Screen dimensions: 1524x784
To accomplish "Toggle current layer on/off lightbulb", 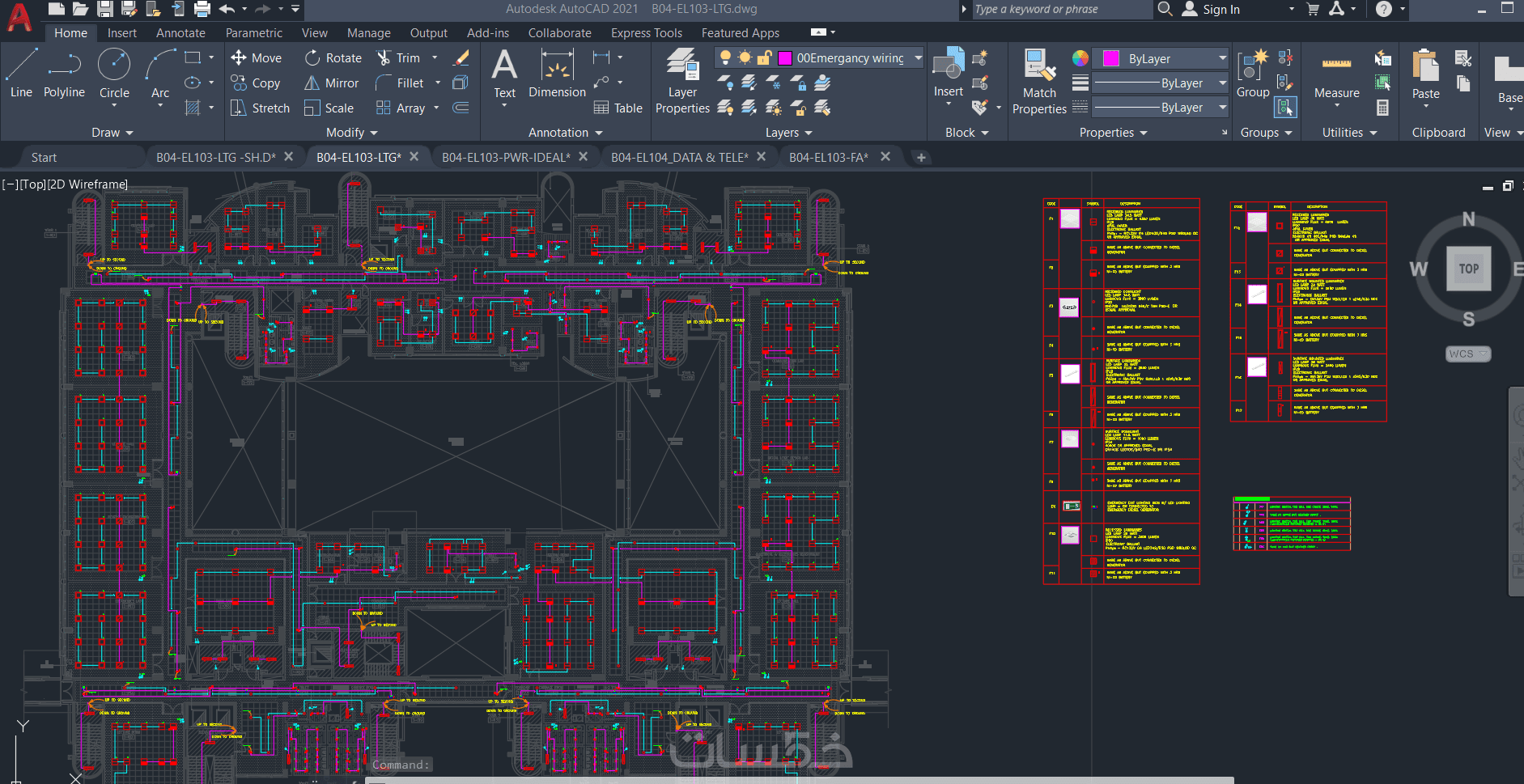I will click(x=725, y=57).
